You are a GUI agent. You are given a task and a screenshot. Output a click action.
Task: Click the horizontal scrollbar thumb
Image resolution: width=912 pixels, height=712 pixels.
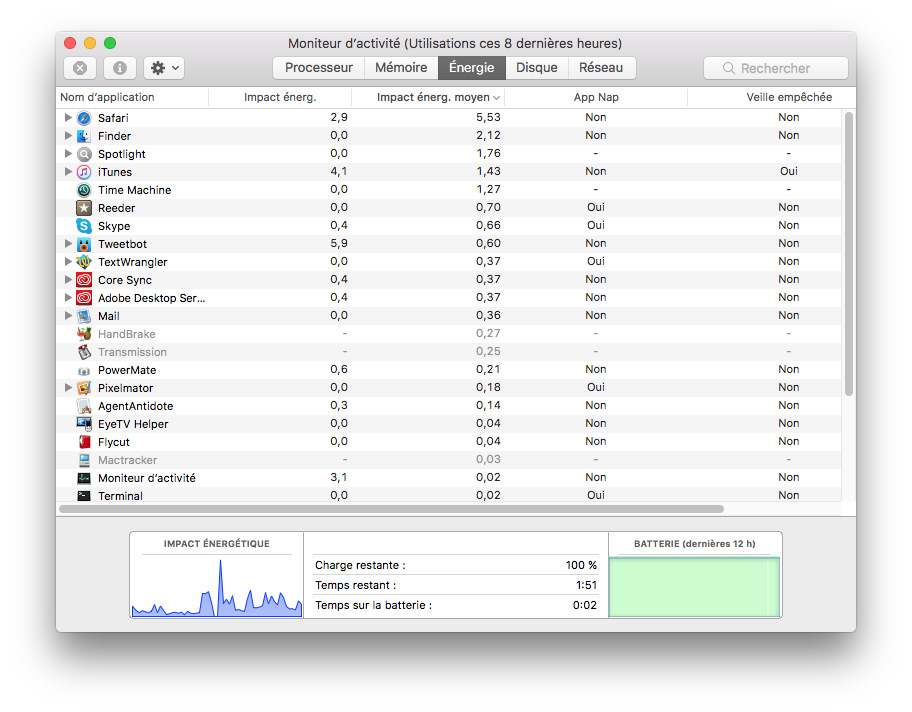[391, 509]
